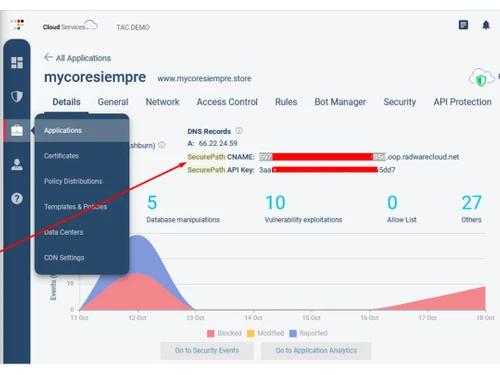Screen dimensions: 500x375
Task: Click the info icon beside the Ashburn region
Action: [x=162, y=145]
